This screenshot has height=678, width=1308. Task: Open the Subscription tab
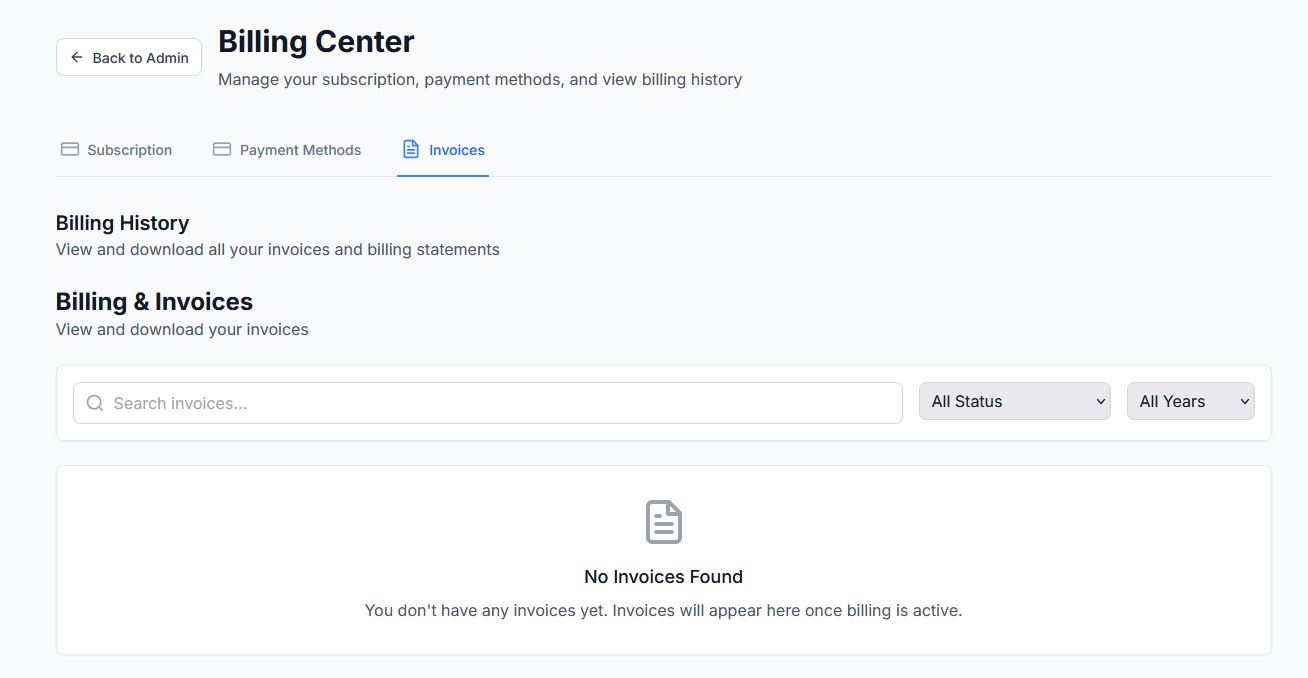pyautogui.click(x=116, y=150)
